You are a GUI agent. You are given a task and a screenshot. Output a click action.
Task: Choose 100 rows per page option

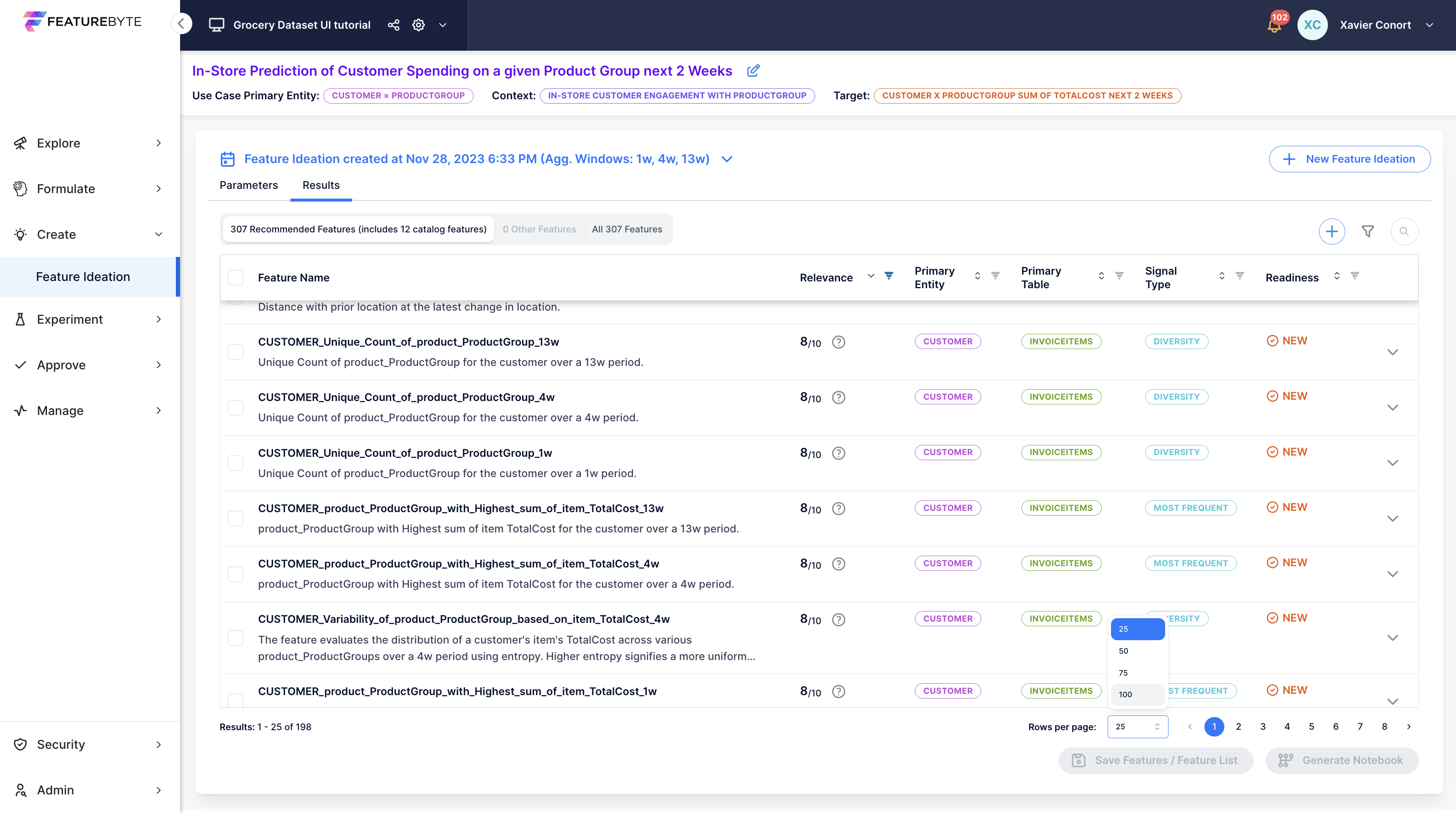point(1137,694)
